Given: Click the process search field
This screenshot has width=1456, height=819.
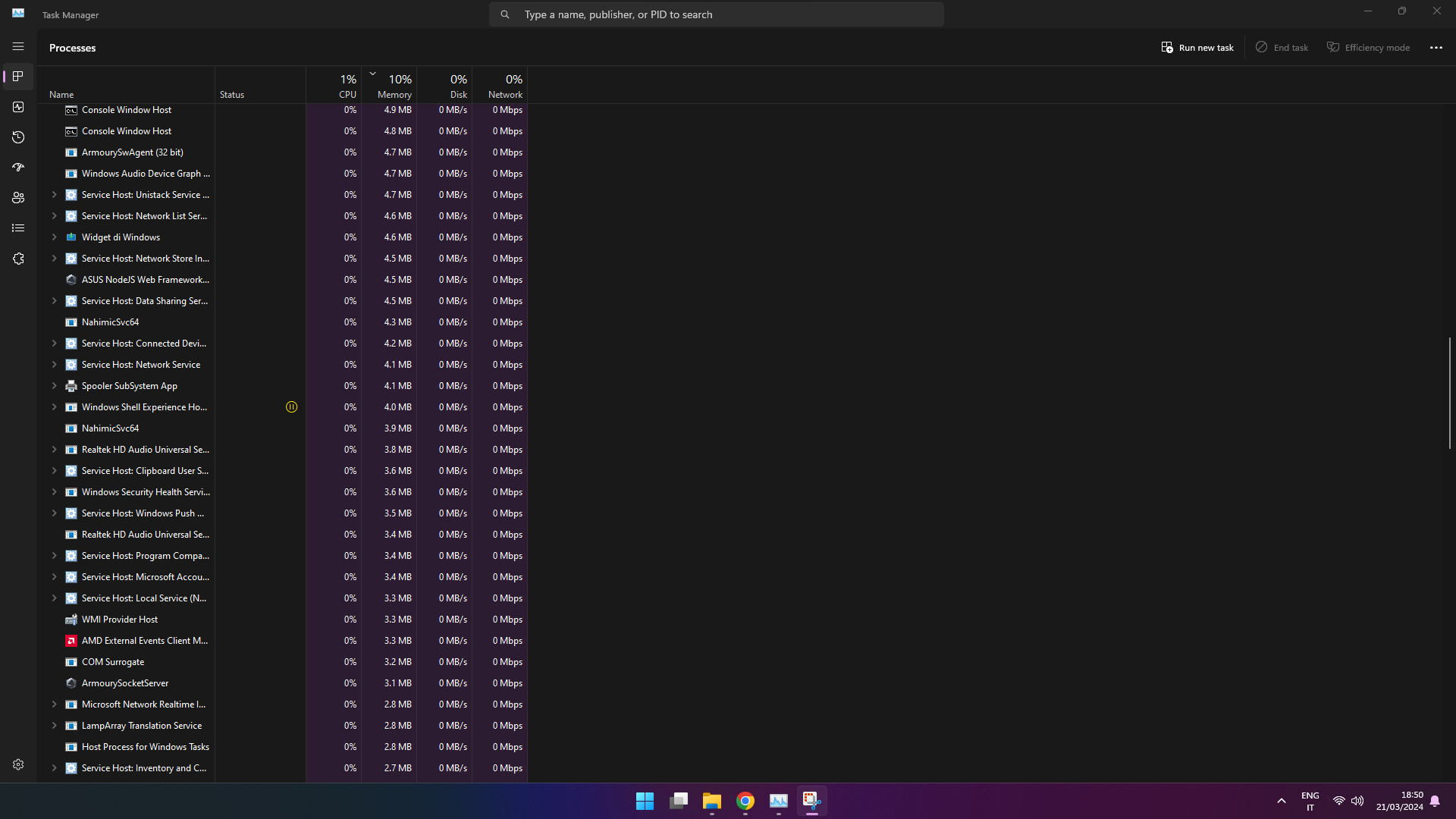Looking at the screenshot, I should pos(716,14).
